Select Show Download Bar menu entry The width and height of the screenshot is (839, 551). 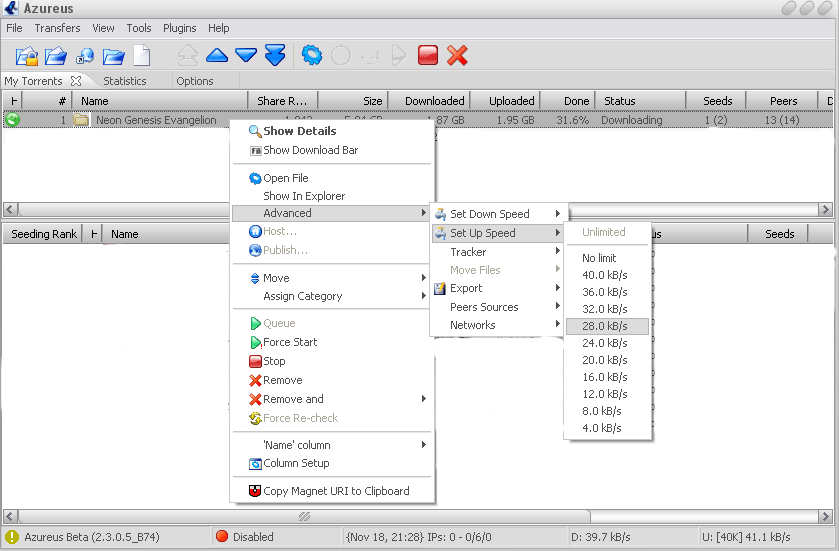pyautogui.click(x=332, y=150)
